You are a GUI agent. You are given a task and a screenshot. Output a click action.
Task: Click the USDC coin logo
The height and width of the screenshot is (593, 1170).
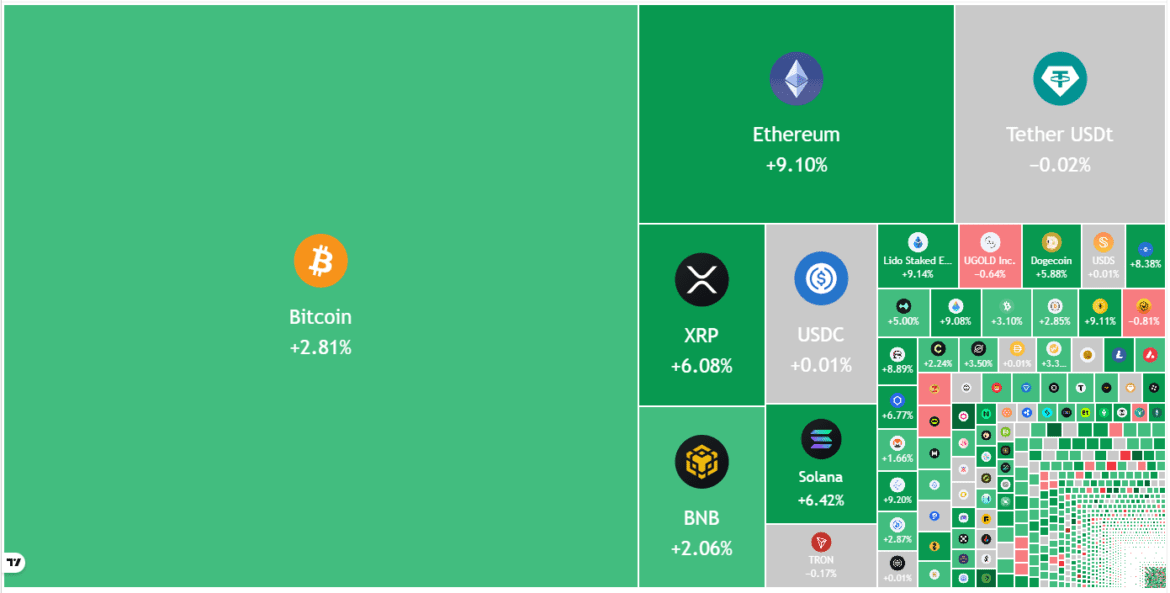(821, 278)
